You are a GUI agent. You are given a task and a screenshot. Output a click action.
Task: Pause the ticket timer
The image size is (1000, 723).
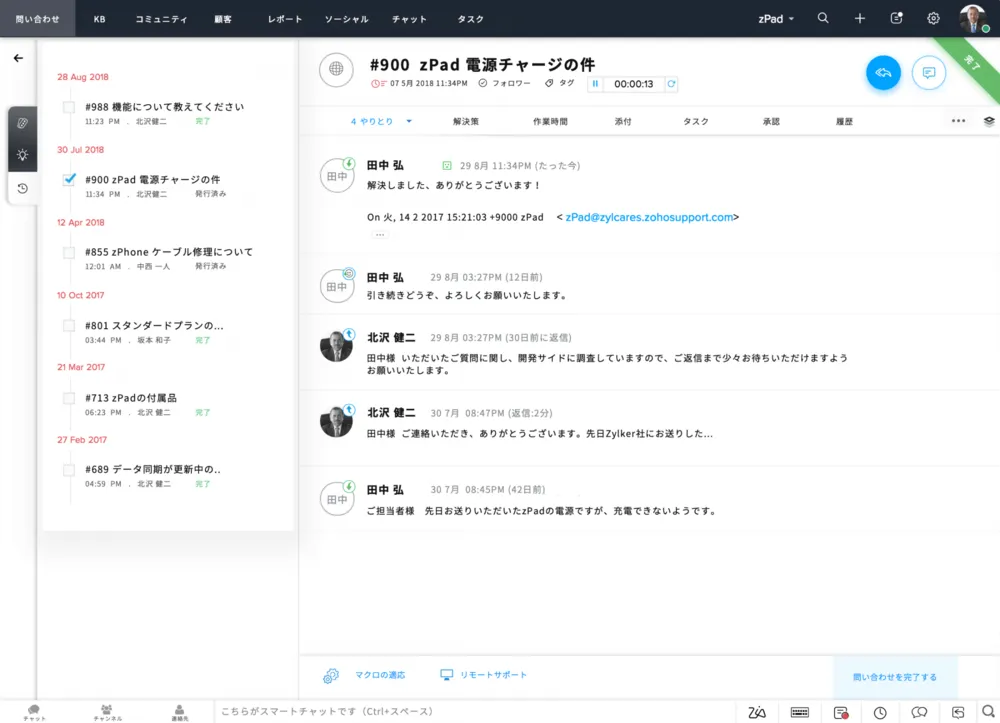pyautogui.click(x=595, y=84)
